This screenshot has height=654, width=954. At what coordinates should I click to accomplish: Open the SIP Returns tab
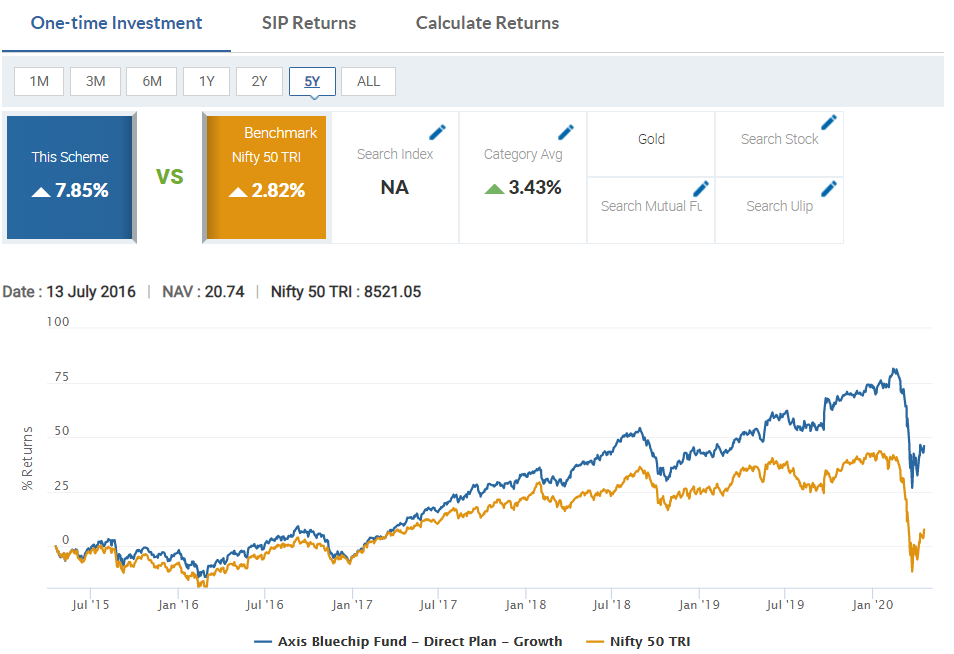[x=309, y=23]
